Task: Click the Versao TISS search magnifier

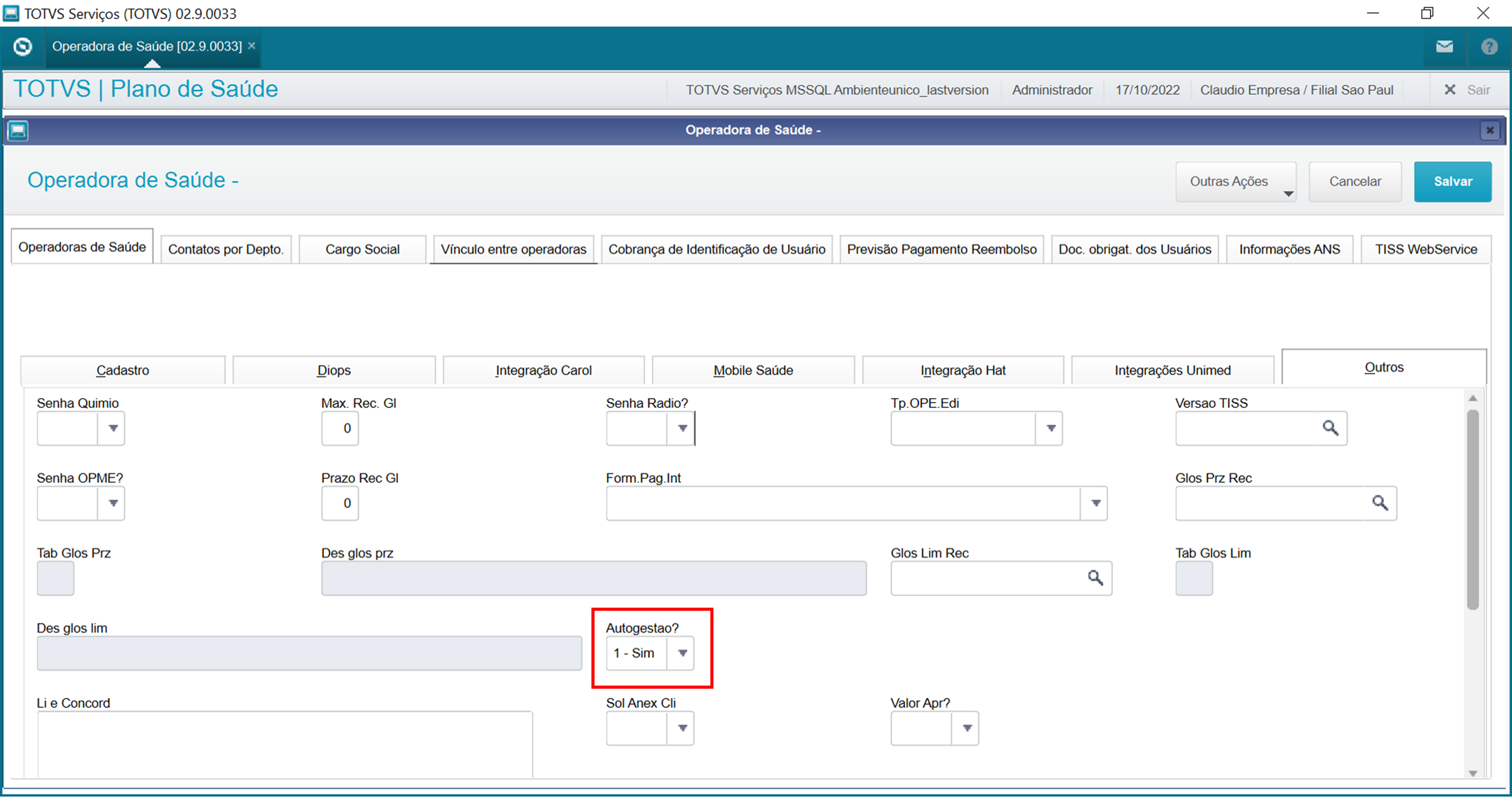Action: 1330,428
